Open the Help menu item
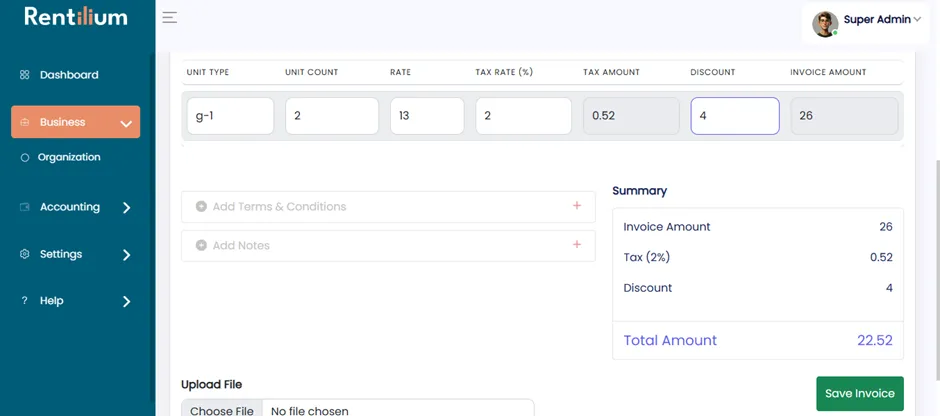Viewport: 940px width, 416px height. [52, 301]
